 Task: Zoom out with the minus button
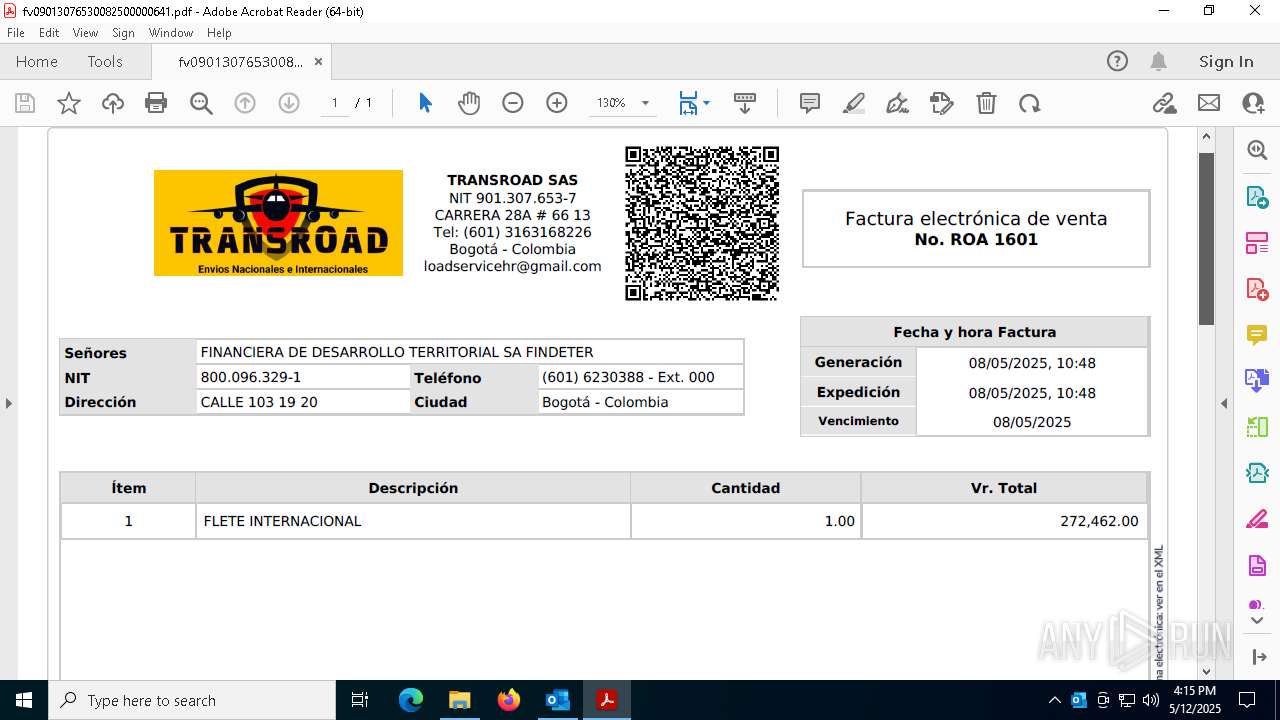[513, 103]
